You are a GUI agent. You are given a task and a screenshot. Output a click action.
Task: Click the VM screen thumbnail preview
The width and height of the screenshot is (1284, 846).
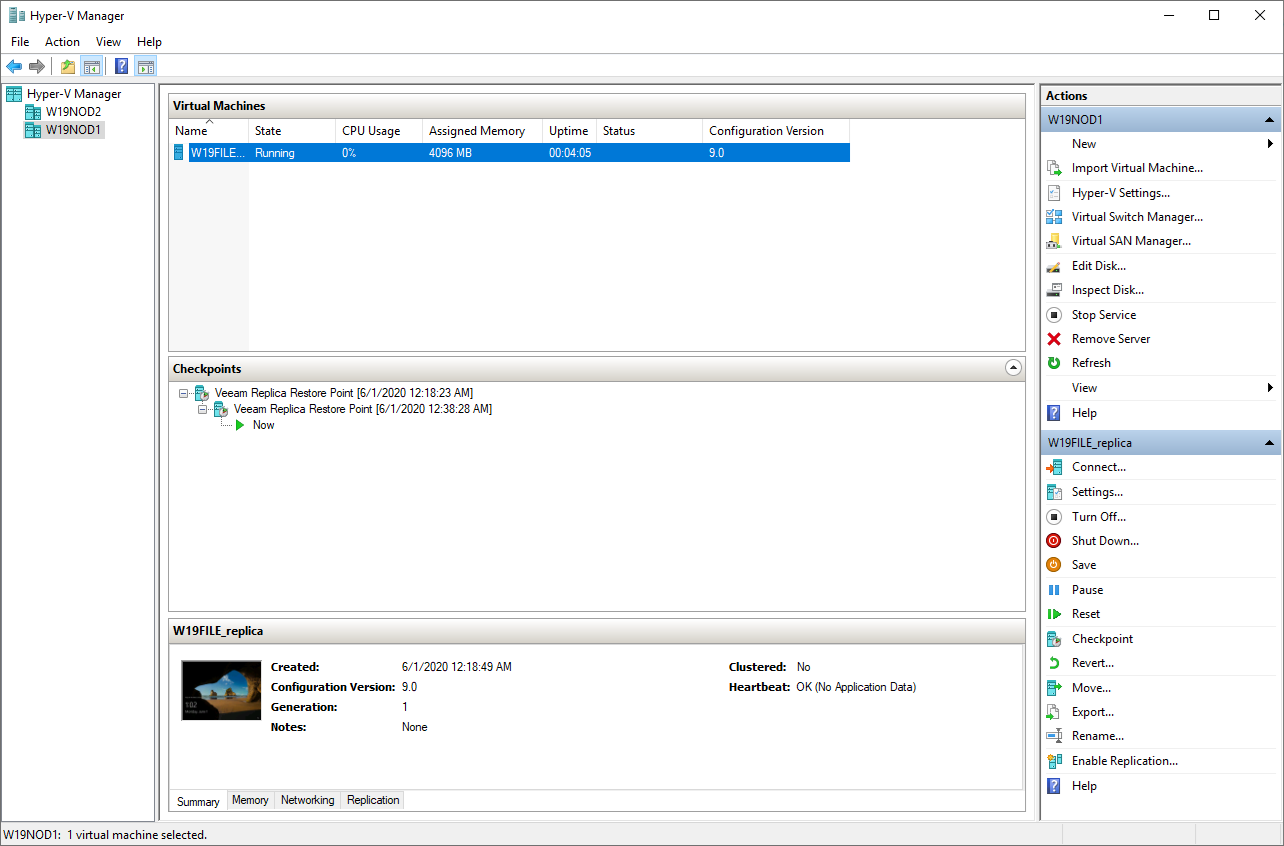(x=221, y=690)
